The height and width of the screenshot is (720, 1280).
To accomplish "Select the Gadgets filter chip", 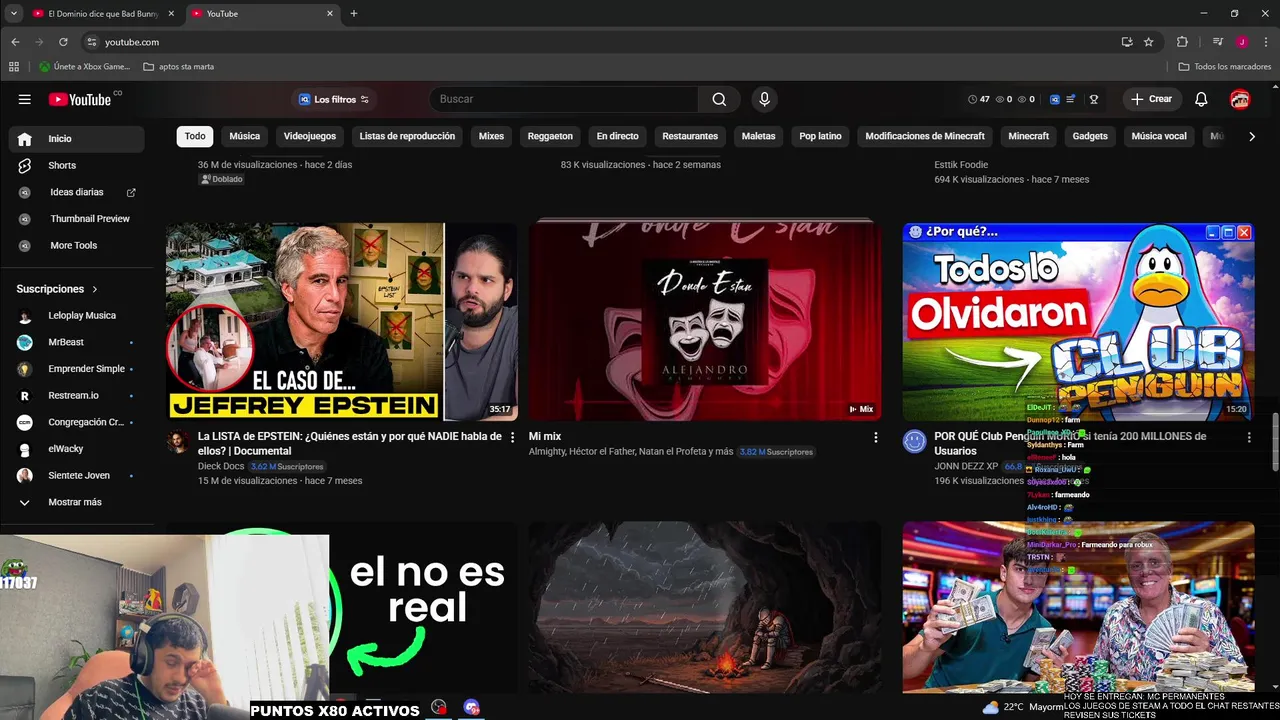I will 1090,136.
